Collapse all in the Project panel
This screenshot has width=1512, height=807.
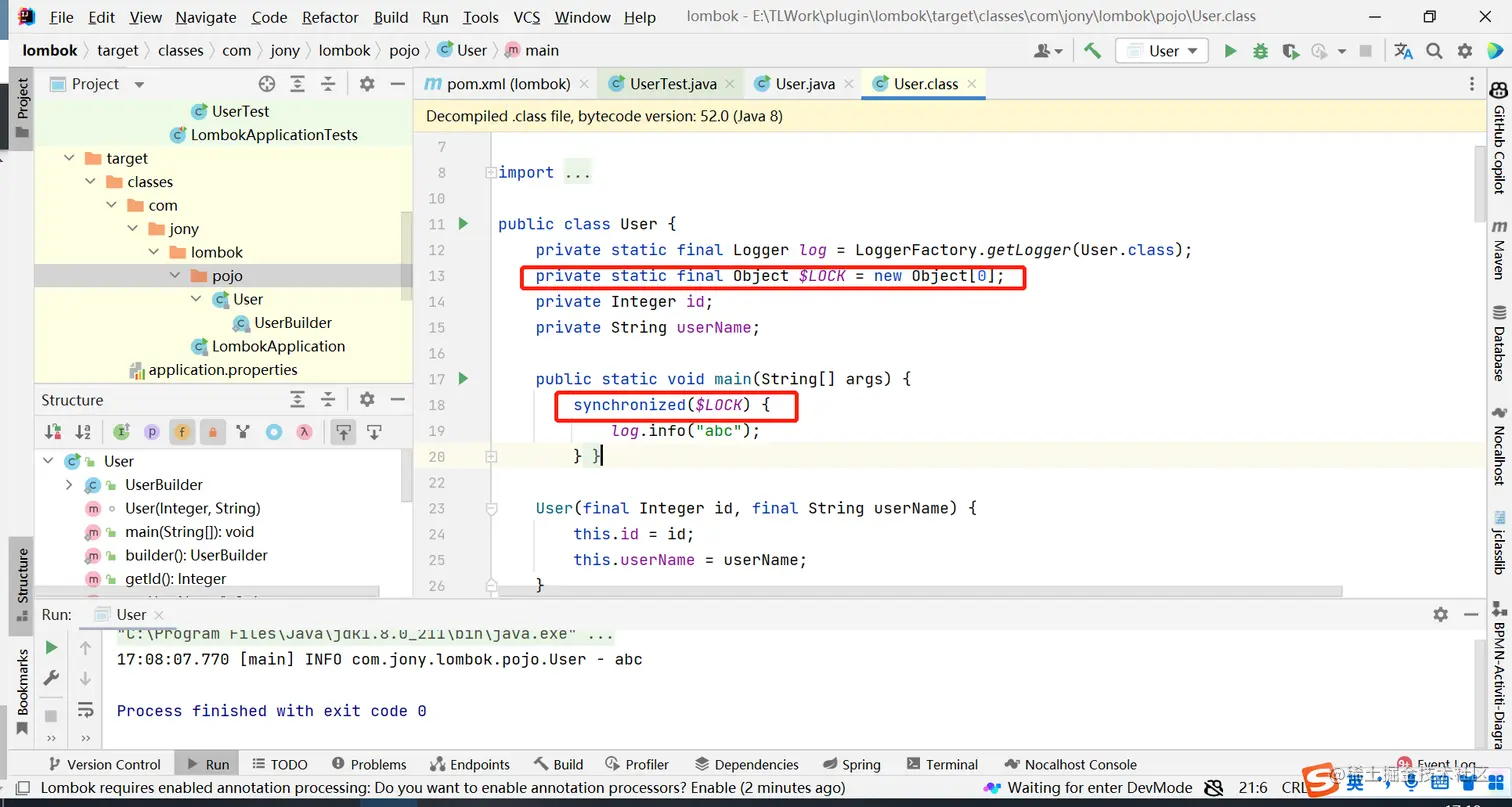tap(328, 84)
